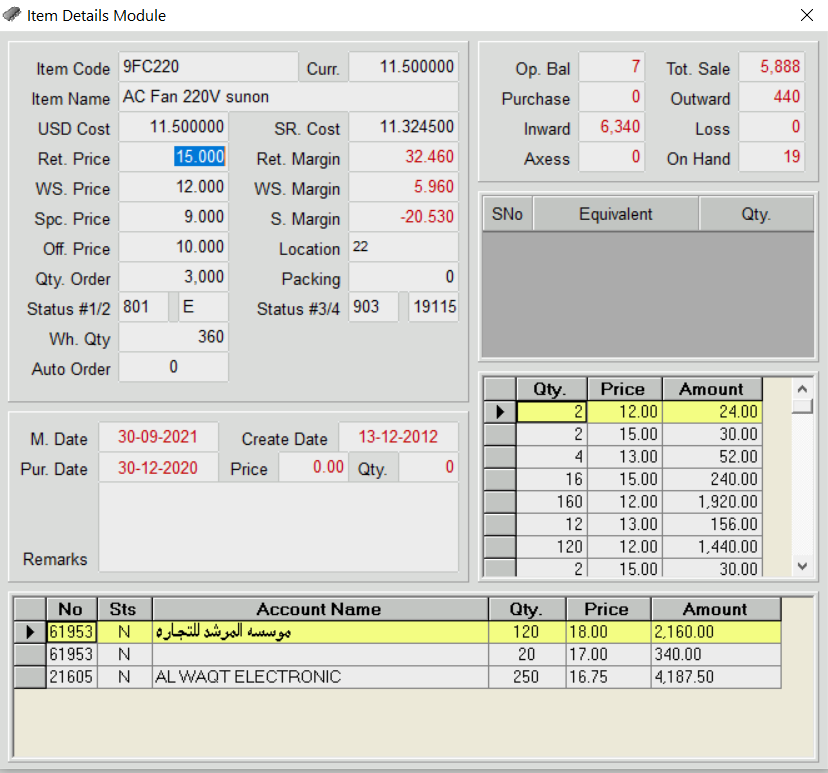This screenshot has width=828, height=773.
Task: Click the app icon in title bar
Action: (13, 15)
